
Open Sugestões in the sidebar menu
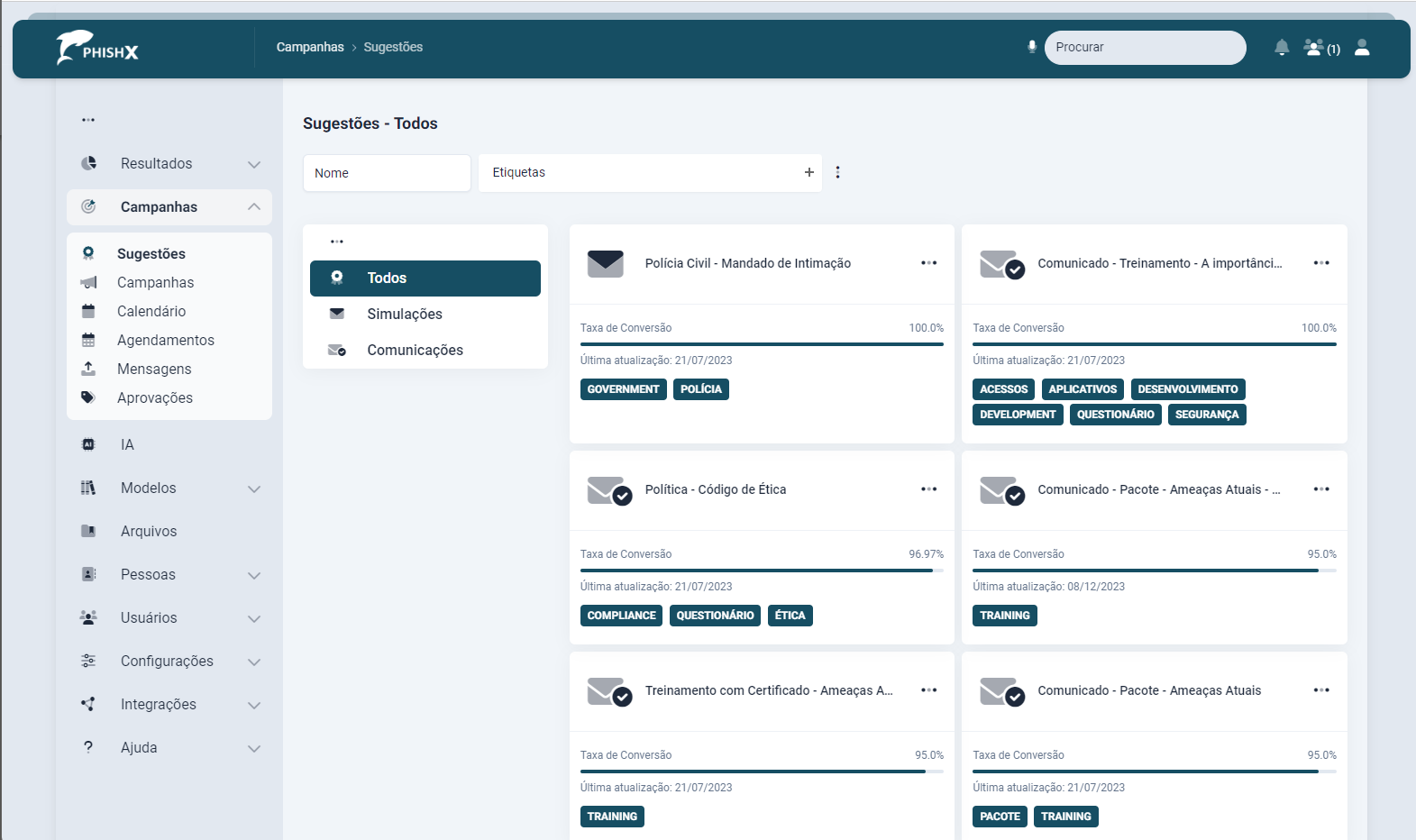pyautogui.click(x=151, y=254)
